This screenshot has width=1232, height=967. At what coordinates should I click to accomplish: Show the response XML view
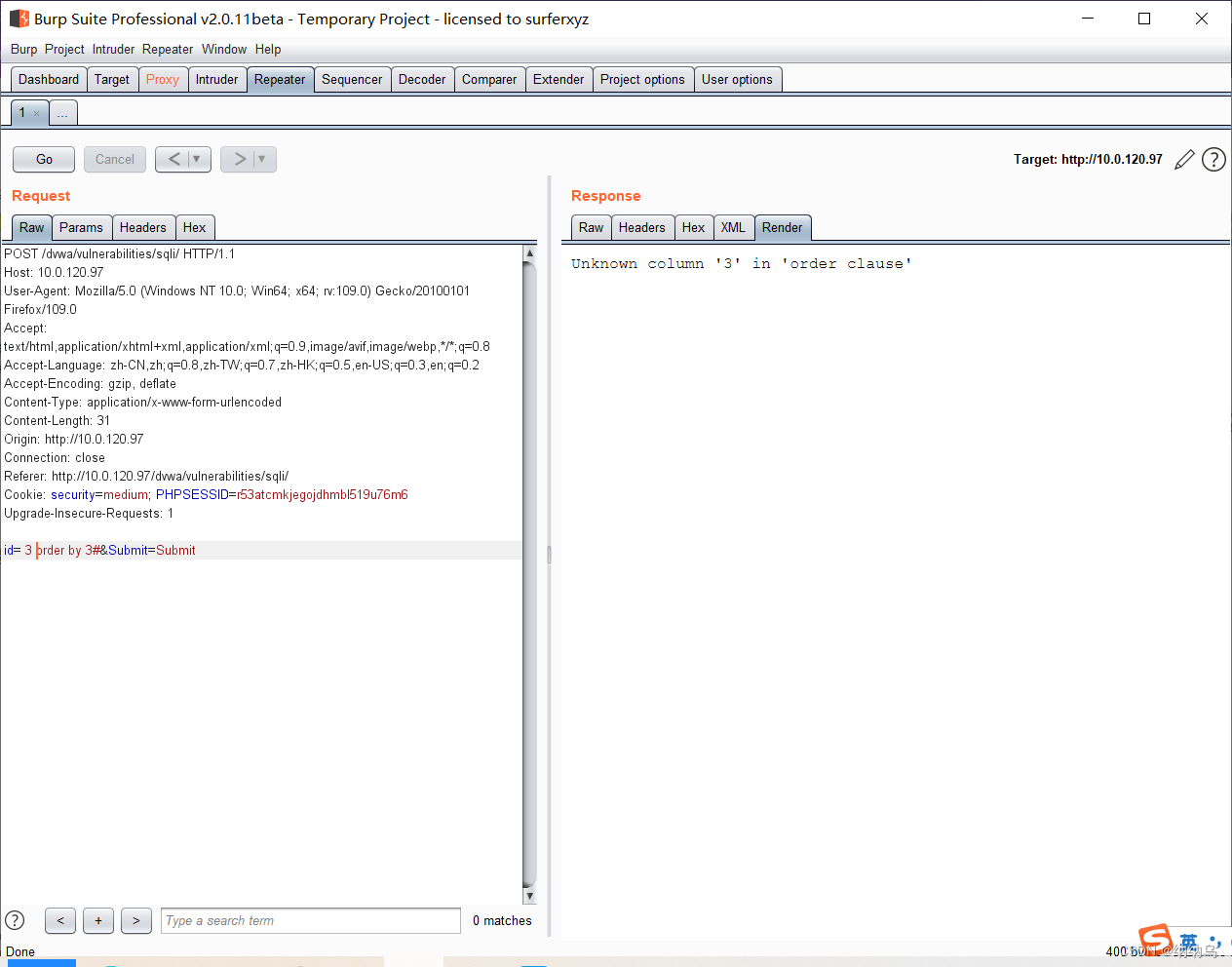[733, 228]
